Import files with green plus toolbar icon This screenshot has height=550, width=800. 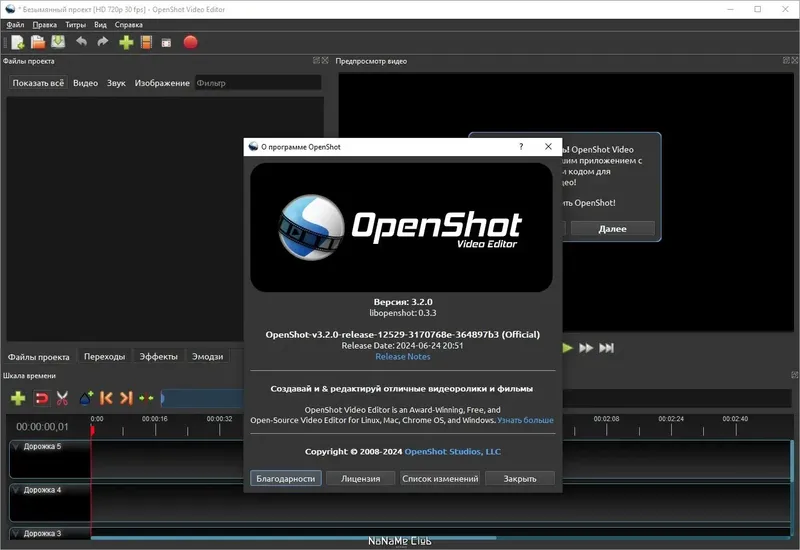coord(126,42)
